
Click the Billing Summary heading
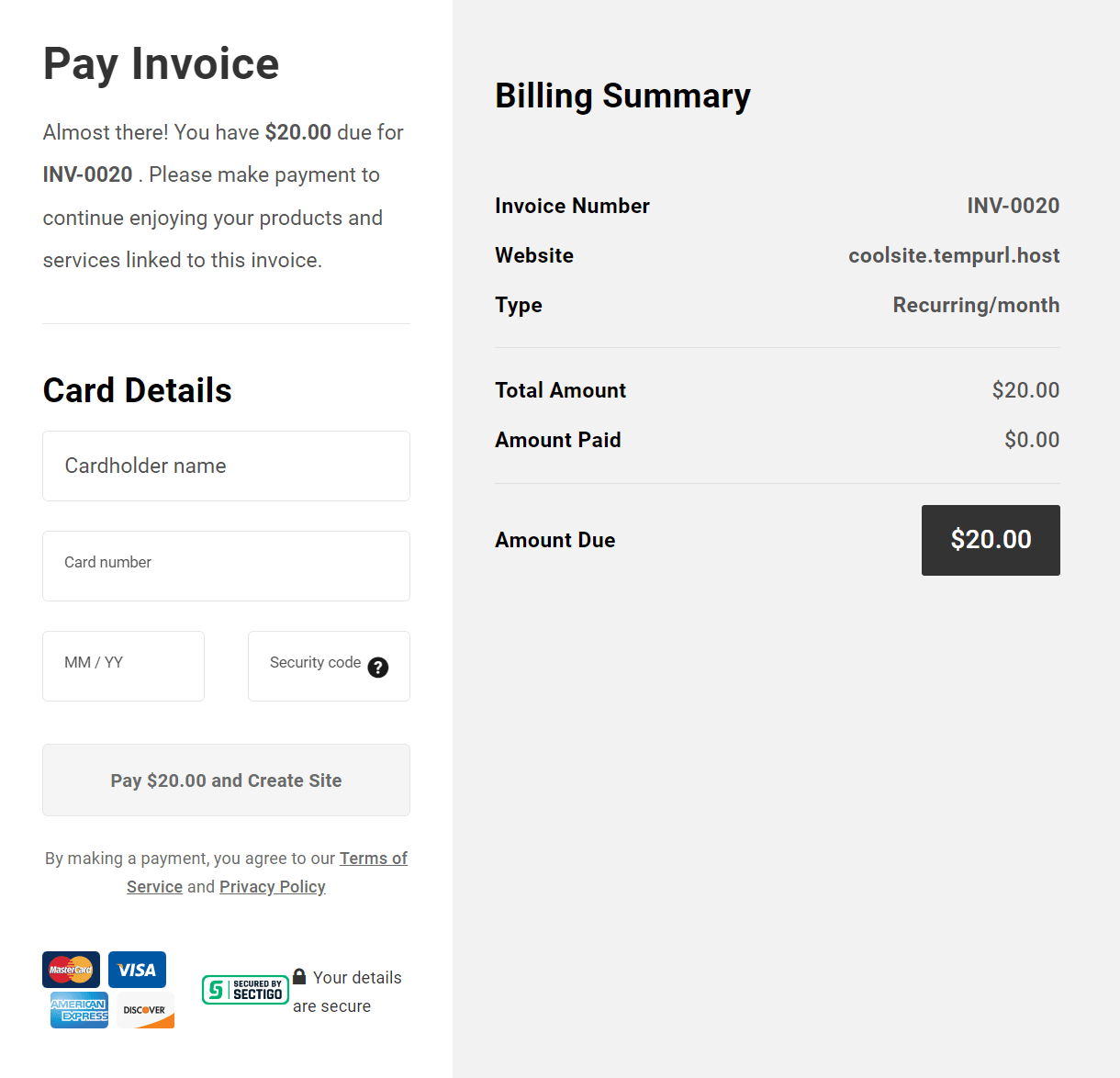(x=622, y=95)
